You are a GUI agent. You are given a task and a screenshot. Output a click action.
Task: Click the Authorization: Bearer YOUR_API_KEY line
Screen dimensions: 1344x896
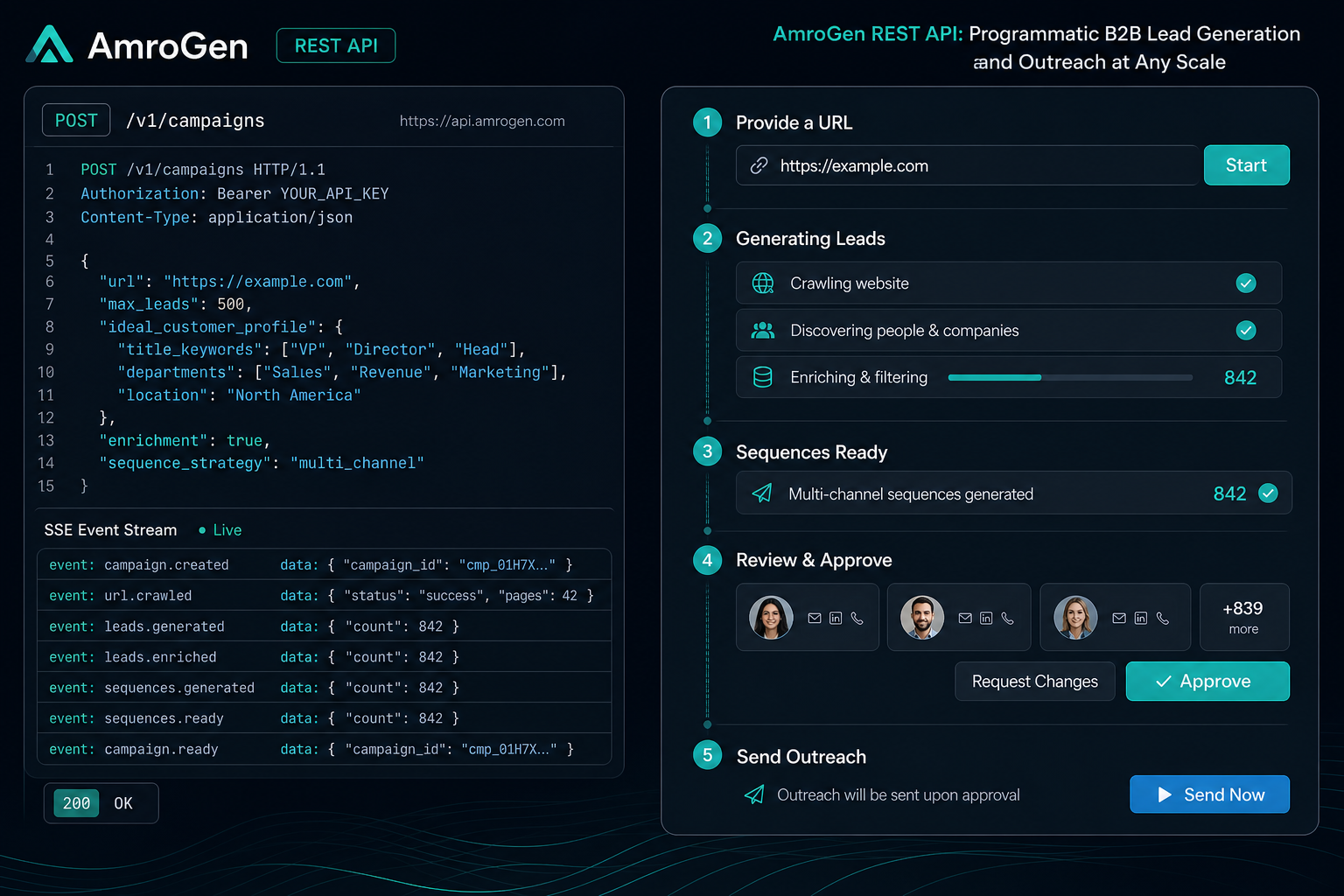(234, 193)
